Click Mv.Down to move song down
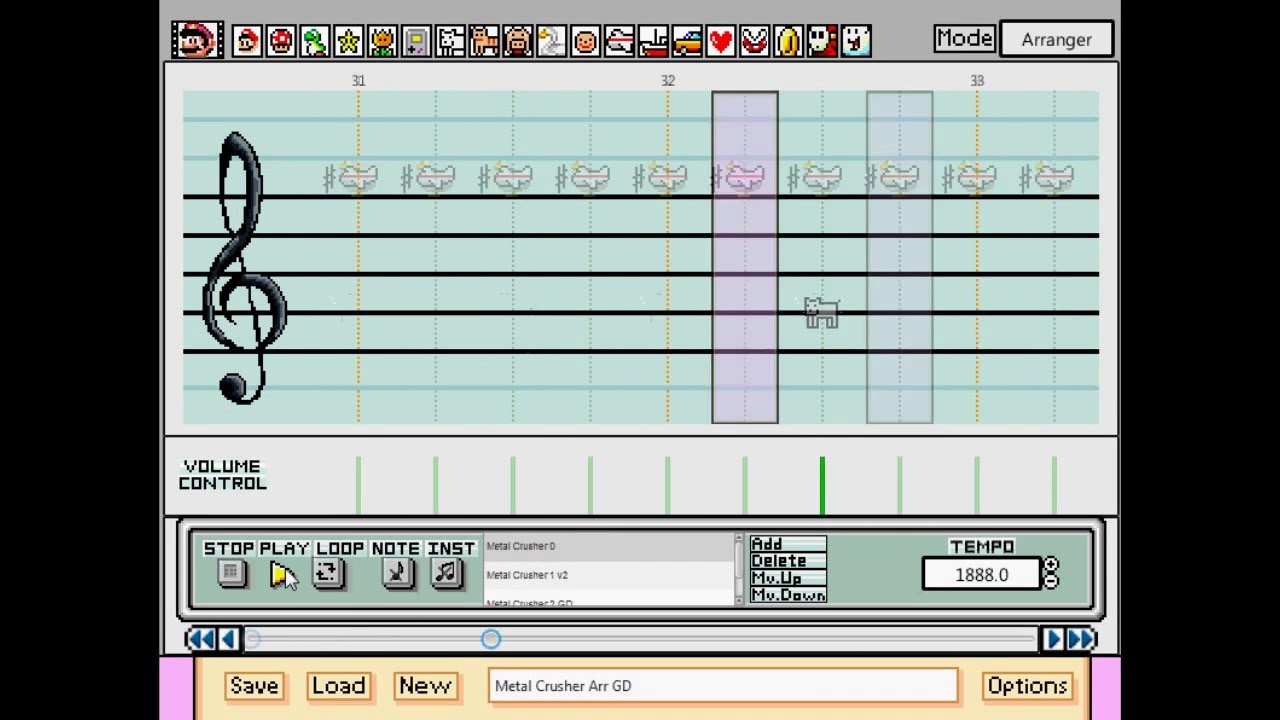 [788, 595]
